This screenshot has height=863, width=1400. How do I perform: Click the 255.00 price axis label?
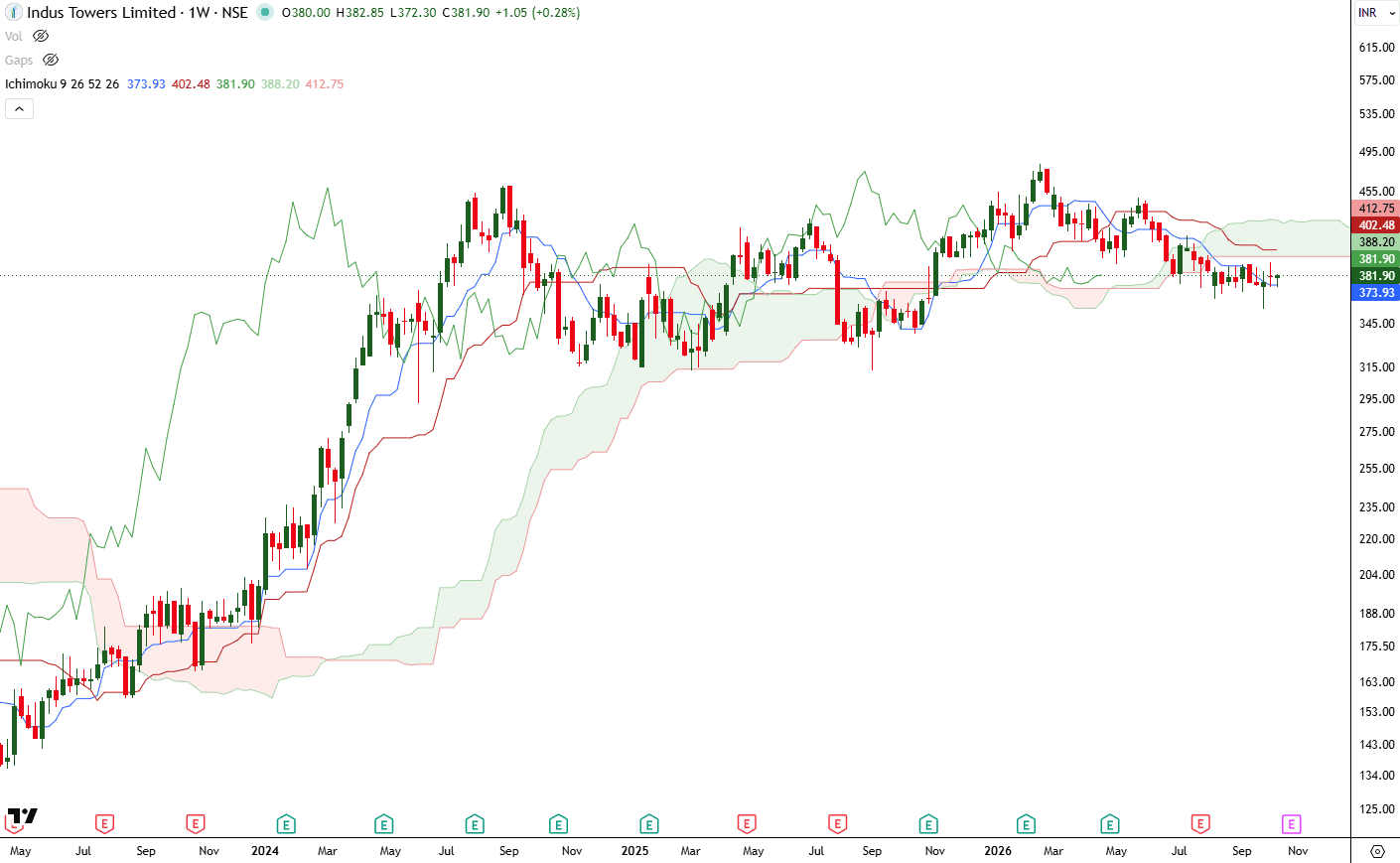pyautogui.click(x=1376, y=469)
